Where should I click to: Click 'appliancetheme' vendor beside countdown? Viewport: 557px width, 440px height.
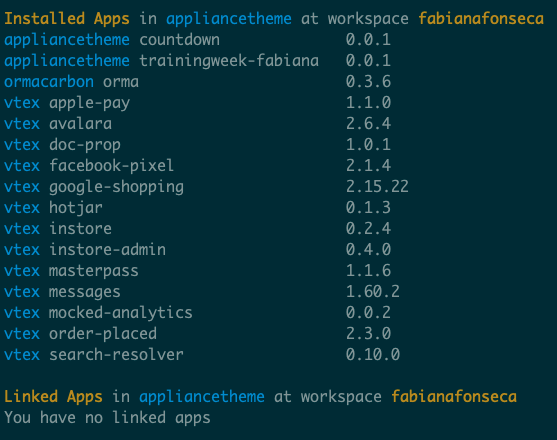click(67, 40)
